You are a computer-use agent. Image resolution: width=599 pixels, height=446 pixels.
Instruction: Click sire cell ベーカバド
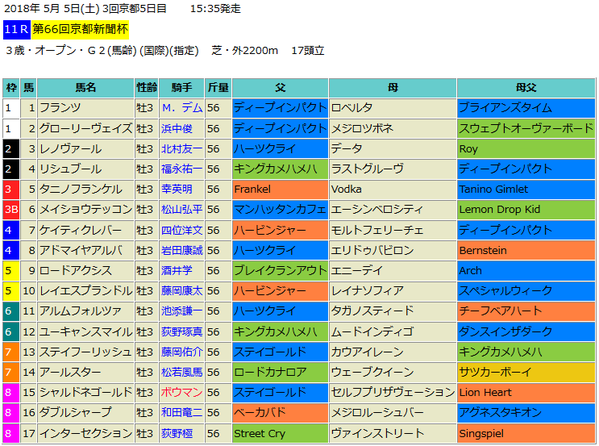coord(280,413)
